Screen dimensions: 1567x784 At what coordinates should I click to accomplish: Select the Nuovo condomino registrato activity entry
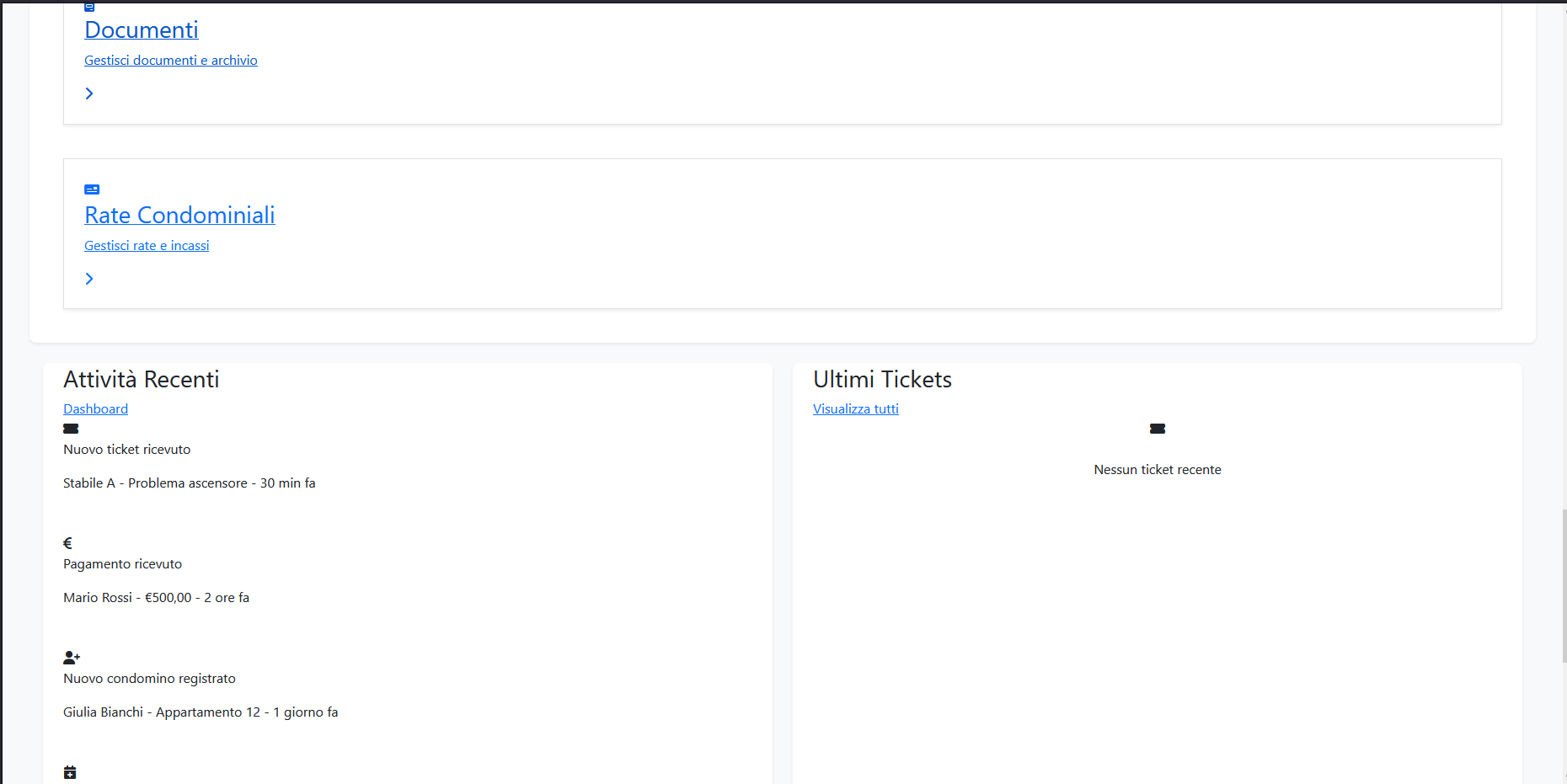tap(149, 679)
